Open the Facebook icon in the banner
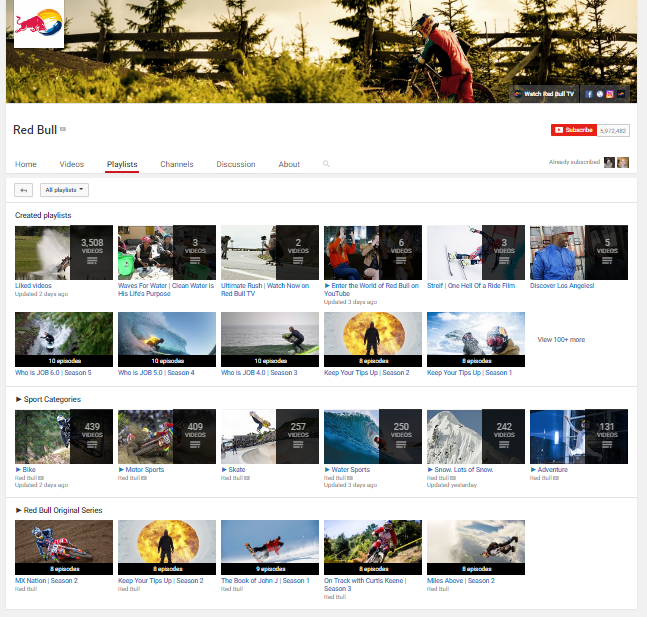The image size is (647, 617). [589, 94]
